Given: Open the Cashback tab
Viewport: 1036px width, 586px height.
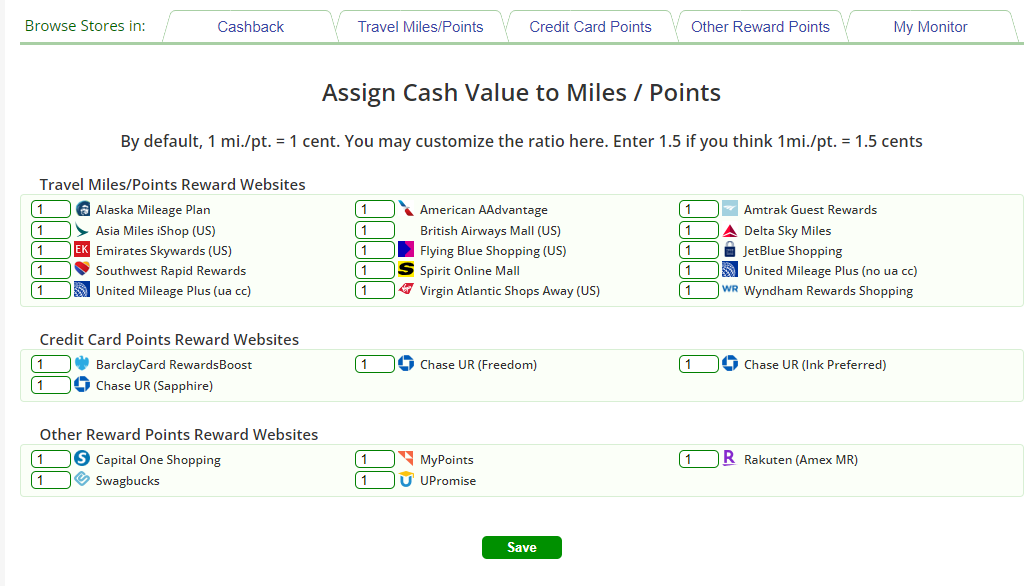Looking at the screenshot, I should tap(250, 27).
